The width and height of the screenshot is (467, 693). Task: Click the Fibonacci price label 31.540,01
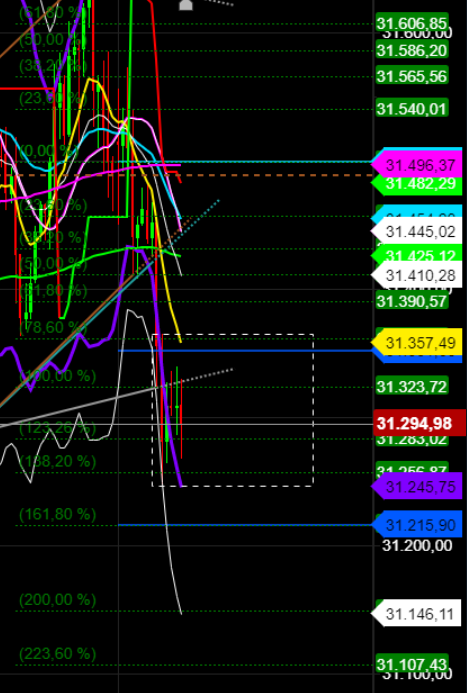tap(412, 108)
